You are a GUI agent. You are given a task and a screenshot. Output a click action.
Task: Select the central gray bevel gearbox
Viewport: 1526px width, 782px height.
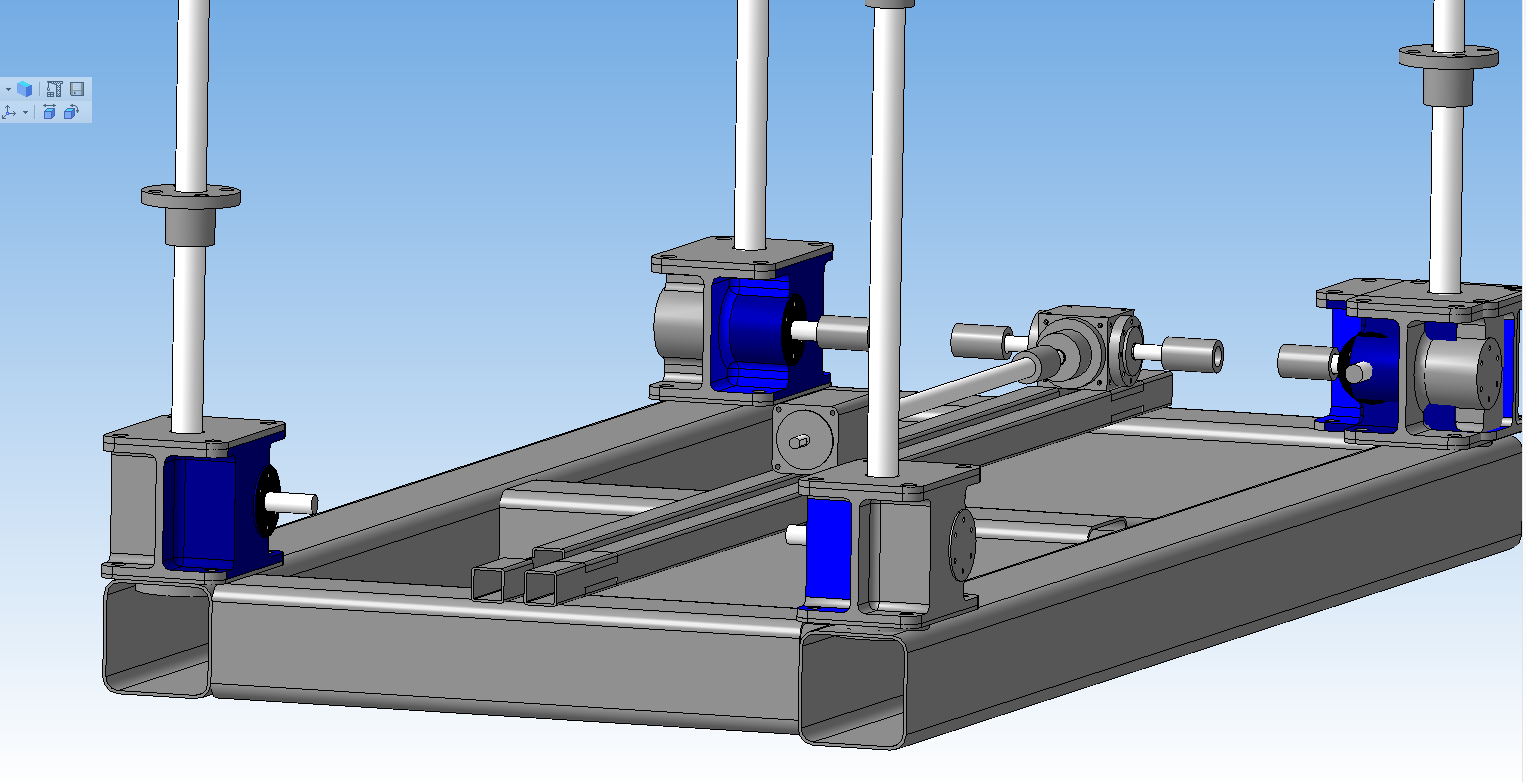tap(1088, 348)
